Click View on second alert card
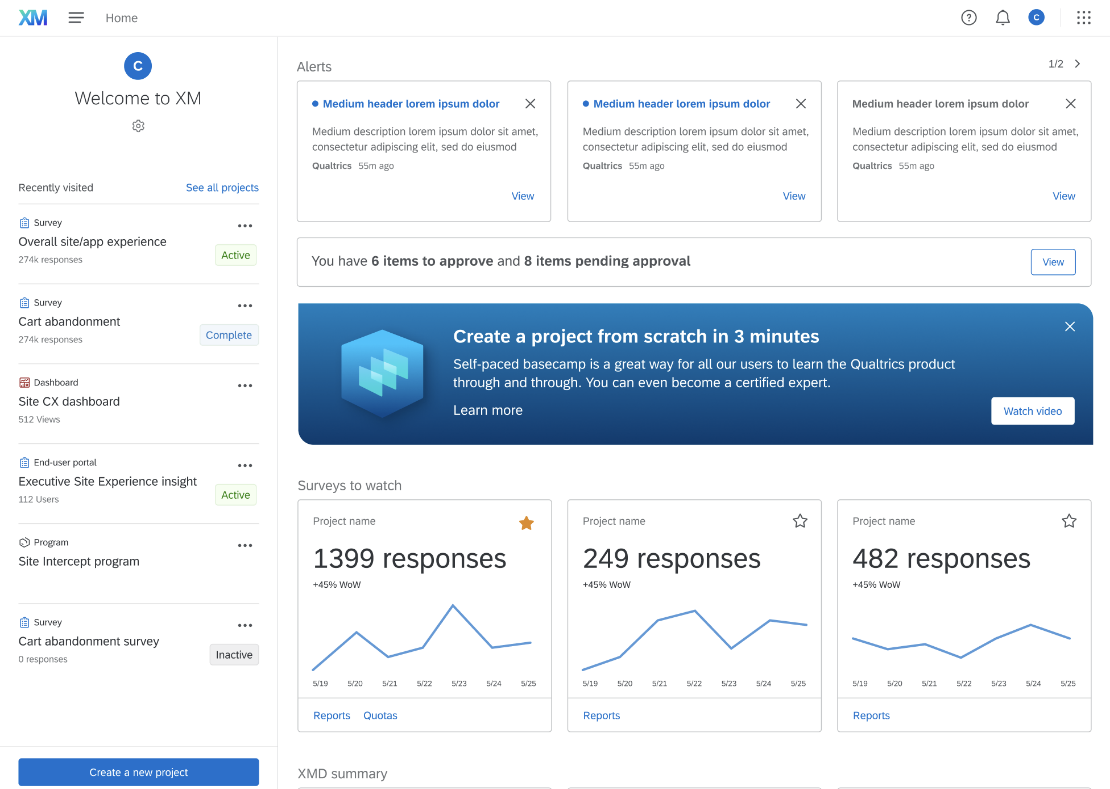This screenshot has width=1110, height=789. [794, 196]
